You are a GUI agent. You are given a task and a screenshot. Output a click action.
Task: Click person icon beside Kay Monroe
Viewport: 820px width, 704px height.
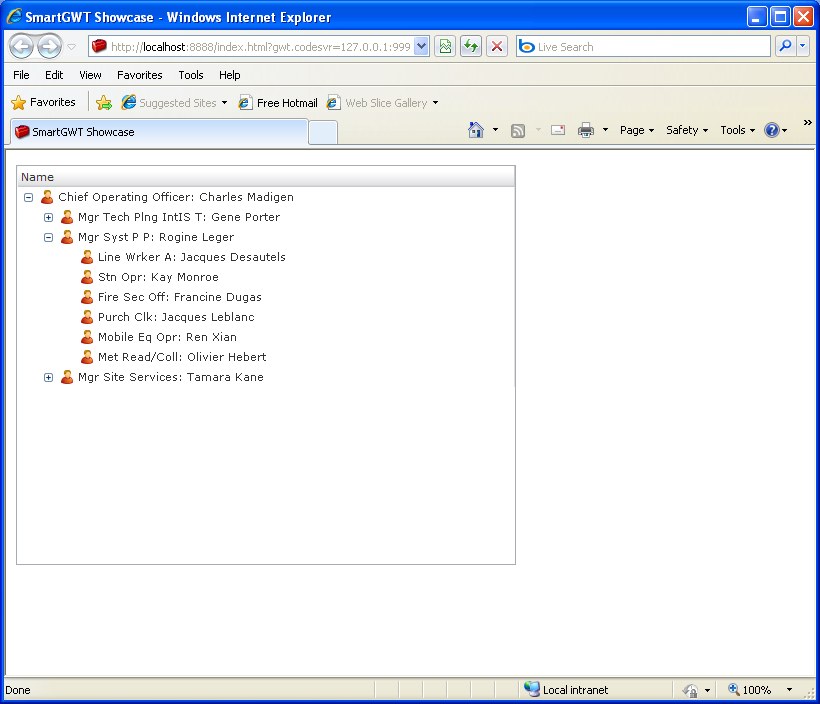(87, 277)
